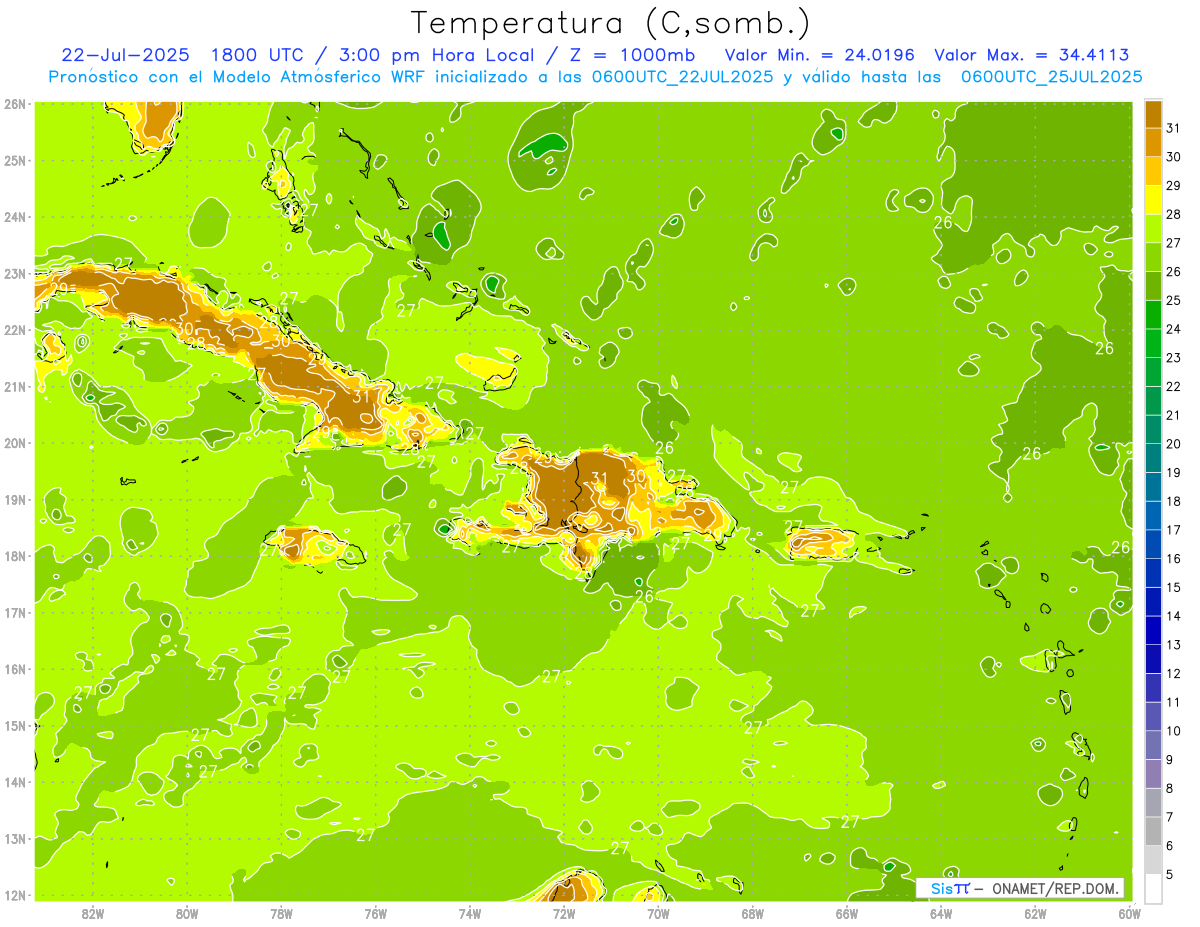
Task: Click the "25N" latitude axis label
Action: coord(14,160)
